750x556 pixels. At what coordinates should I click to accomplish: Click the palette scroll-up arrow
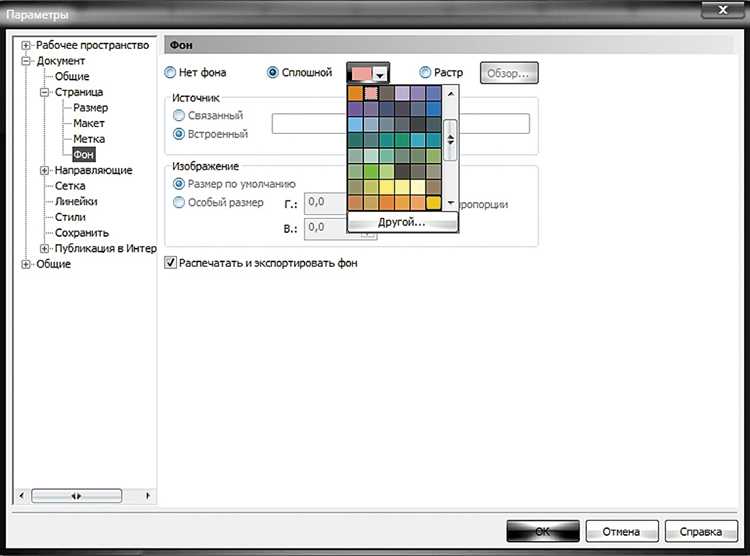[451, 94]
